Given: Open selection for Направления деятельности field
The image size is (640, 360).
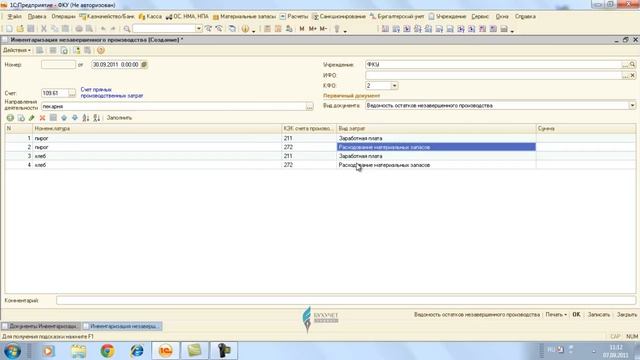Looking at the screenshot, I should (310, 107).
